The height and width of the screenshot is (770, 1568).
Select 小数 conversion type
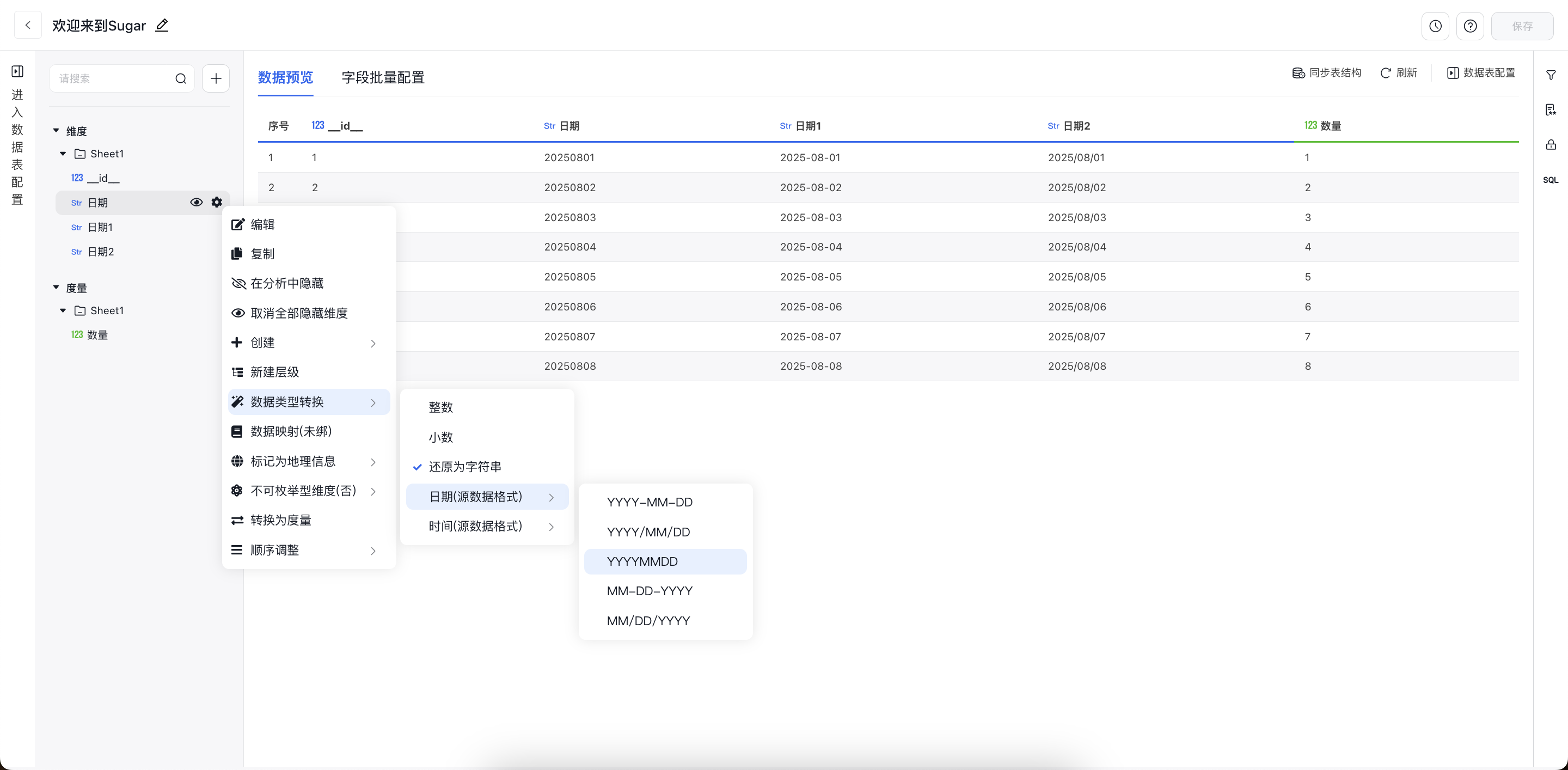pyautogui.click(x=487, y=438)
